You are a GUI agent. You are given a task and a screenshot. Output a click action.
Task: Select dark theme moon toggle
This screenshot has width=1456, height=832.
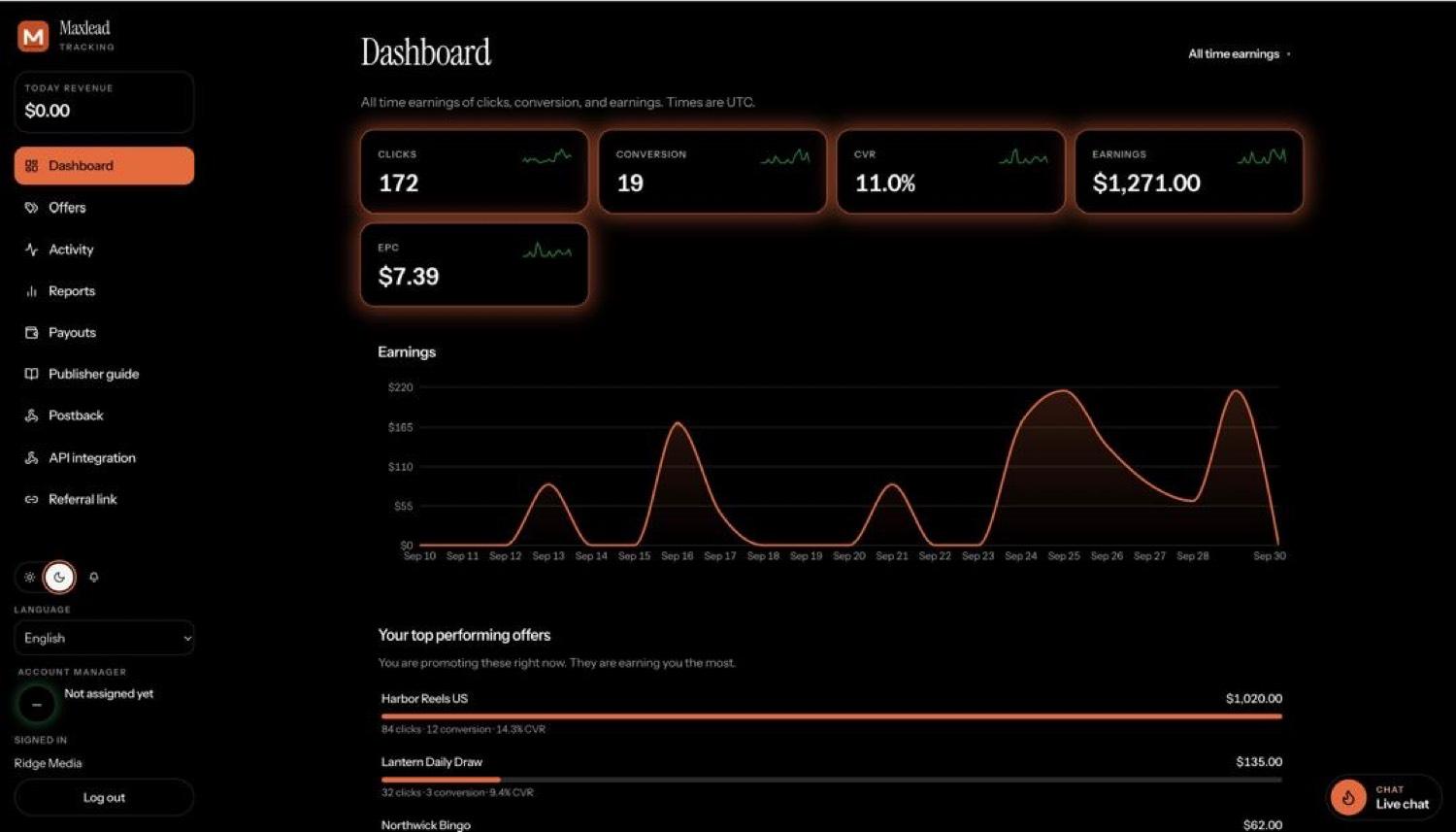coord(59,577)
